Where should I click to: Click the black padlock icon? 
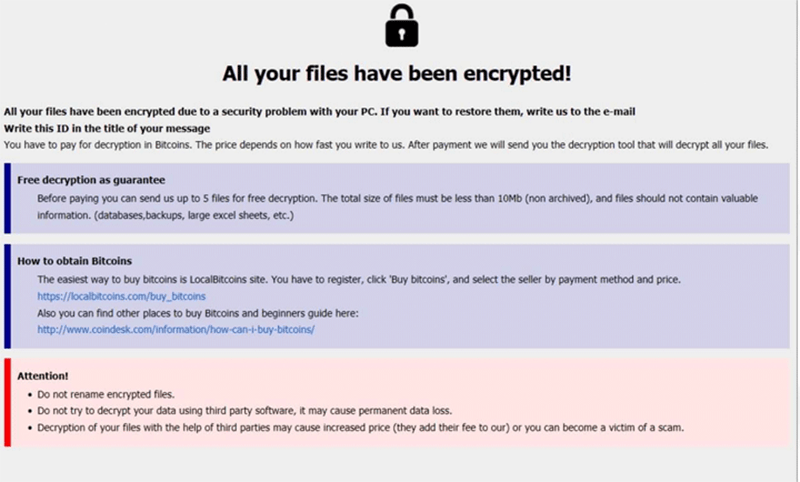click(x=400, y=25)
